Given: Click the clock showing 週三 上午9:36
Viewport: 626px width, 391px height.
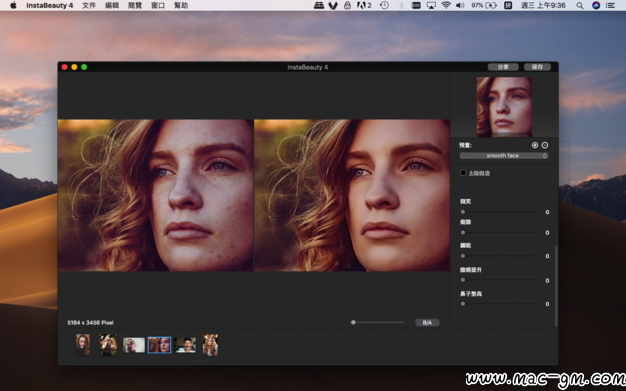Looking at the screenshot, I should coord(543,5).
